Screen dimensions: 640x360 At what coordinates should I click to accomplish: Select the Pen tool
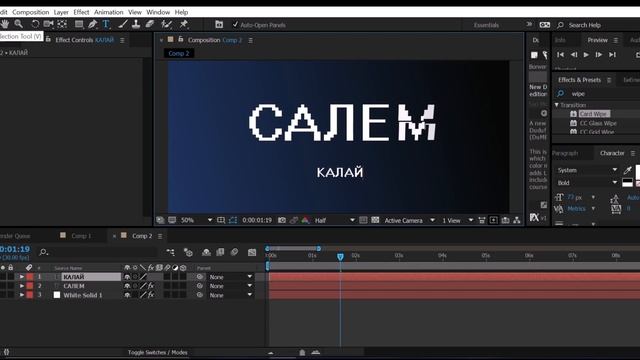point(93,24)
